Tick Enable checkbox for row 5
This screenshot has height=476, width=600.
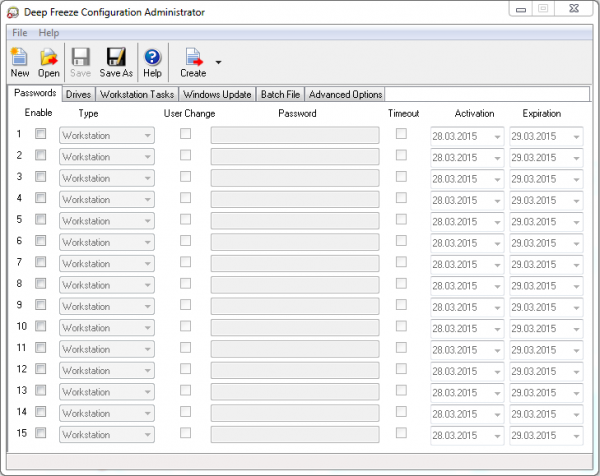tap(41, 219)
